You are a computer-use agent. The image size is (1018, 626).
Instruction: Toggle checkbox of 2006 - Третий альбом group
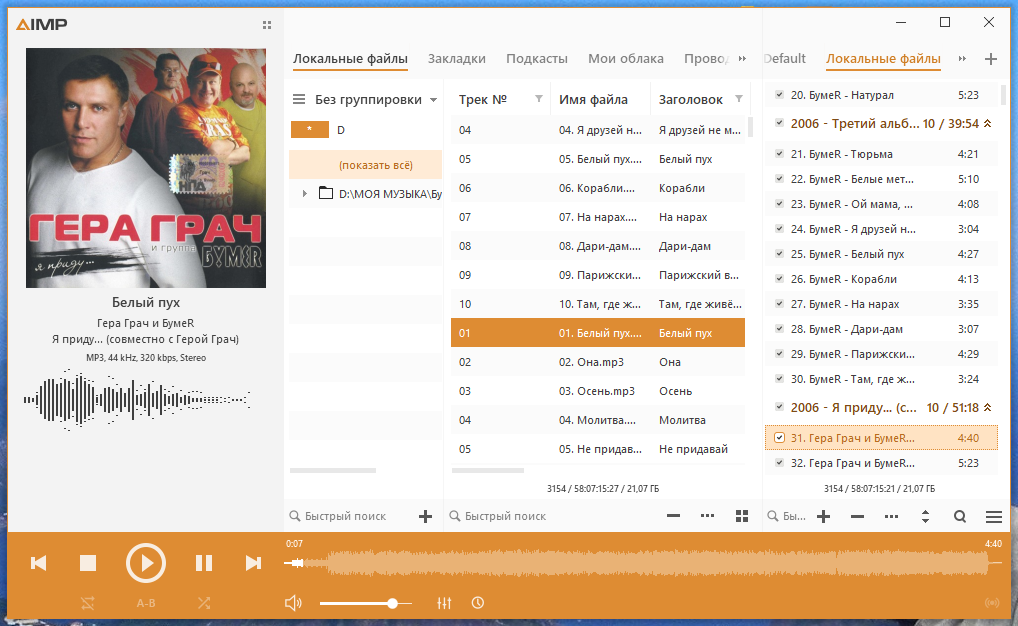point(779,123)
